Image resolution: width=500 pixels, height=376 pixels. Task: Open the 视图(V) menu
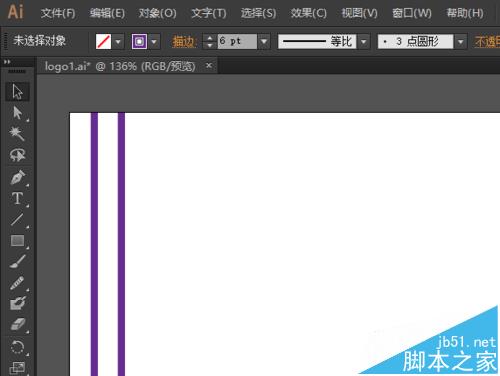click(x=359, y=13)
